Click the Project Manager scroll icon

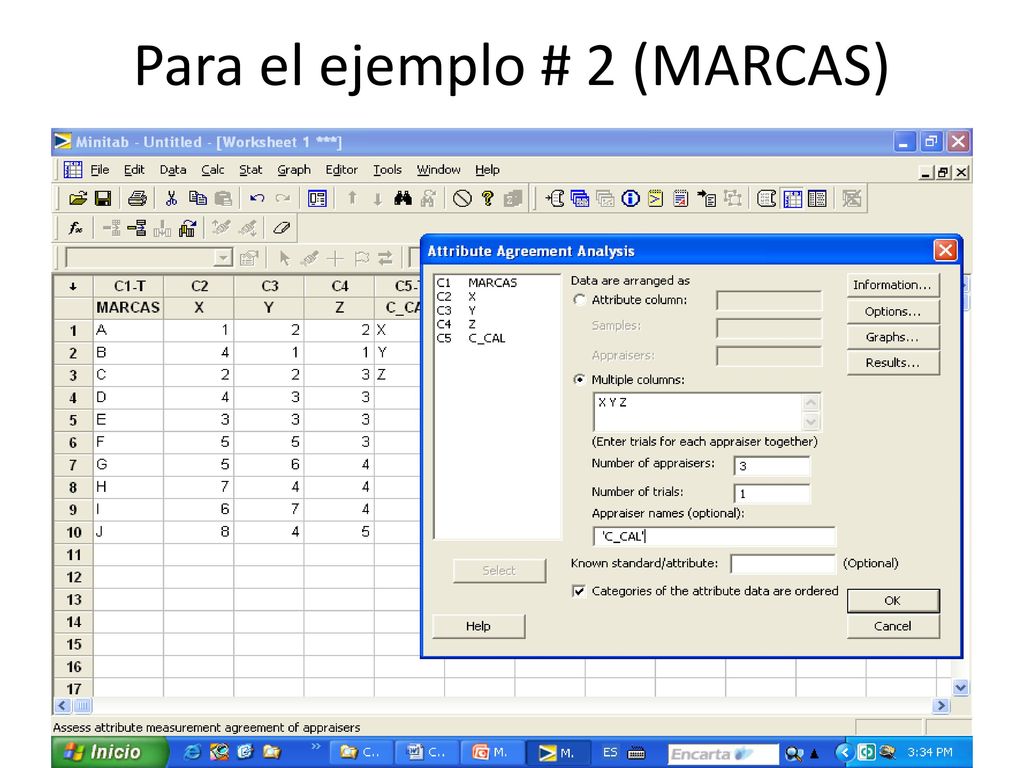pyautogui.click(x=767, y=198)
